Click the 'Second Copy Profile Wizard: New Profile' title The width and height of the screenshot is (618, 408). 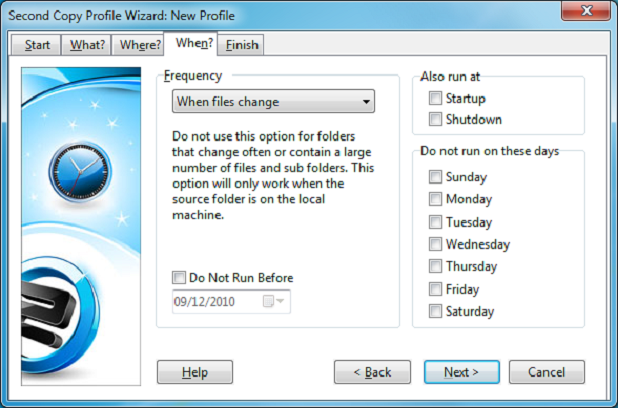(x=121, y=16)
